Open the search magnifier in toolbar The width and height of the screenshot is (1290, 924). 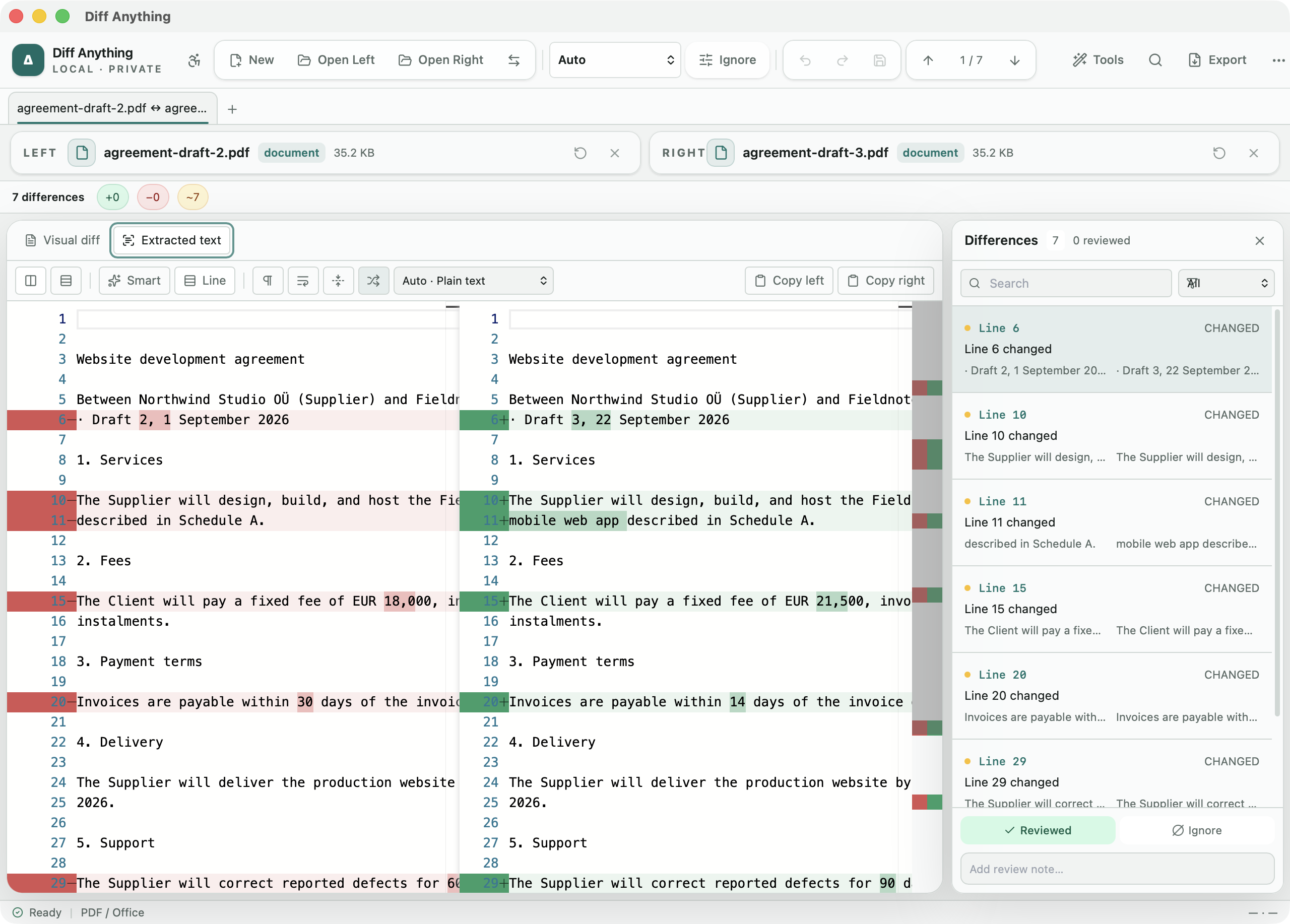coord(1155,60)
